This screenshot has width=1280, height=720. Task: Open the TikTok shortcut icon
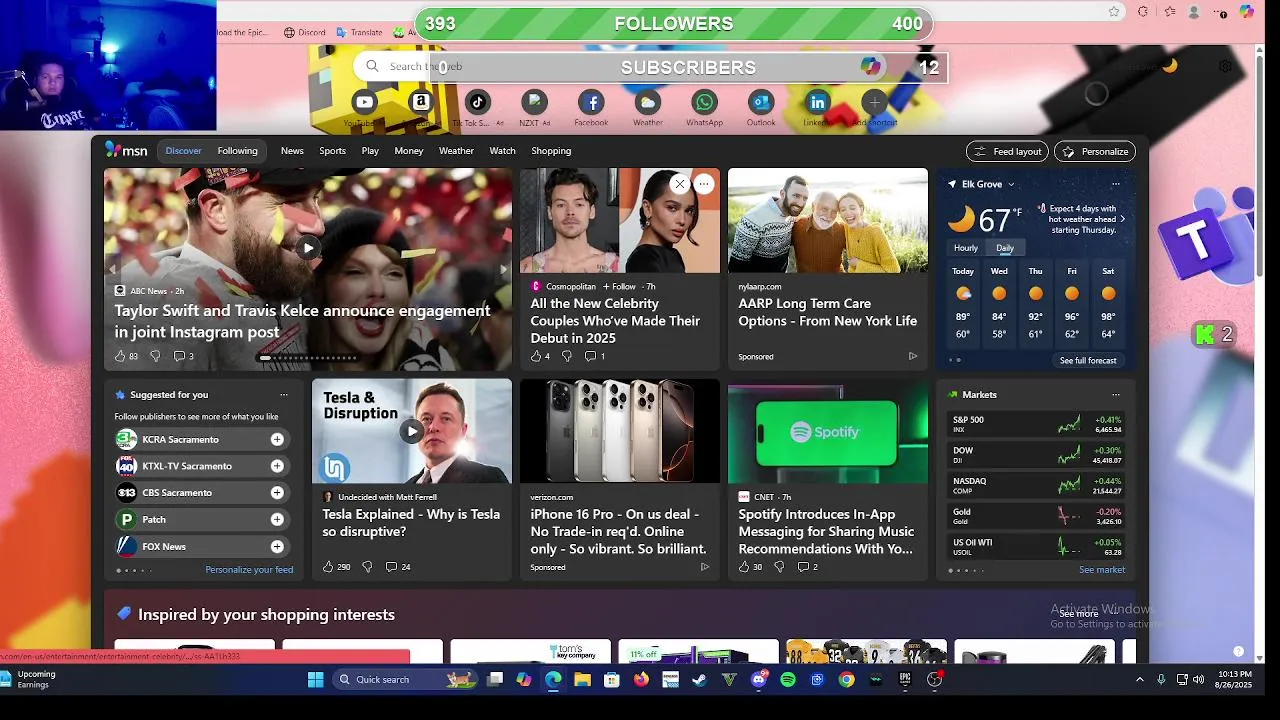[x=477, y=102]
